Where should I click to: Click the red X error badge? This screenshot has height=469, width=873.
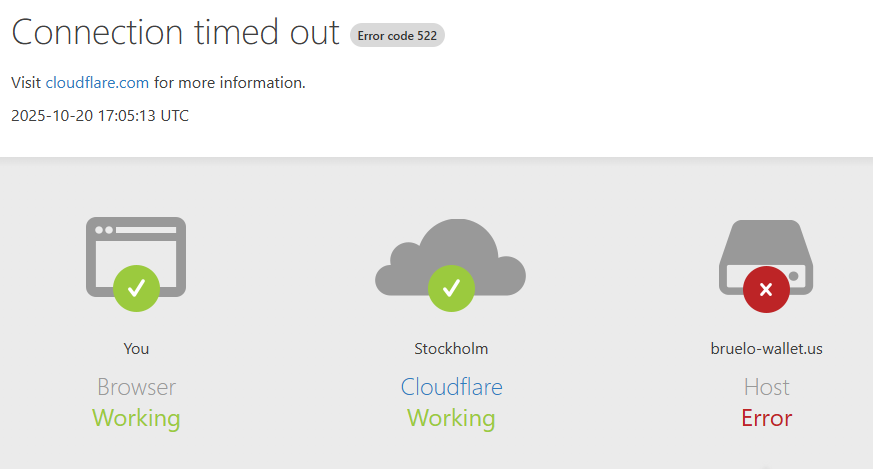tap(766, 290)
